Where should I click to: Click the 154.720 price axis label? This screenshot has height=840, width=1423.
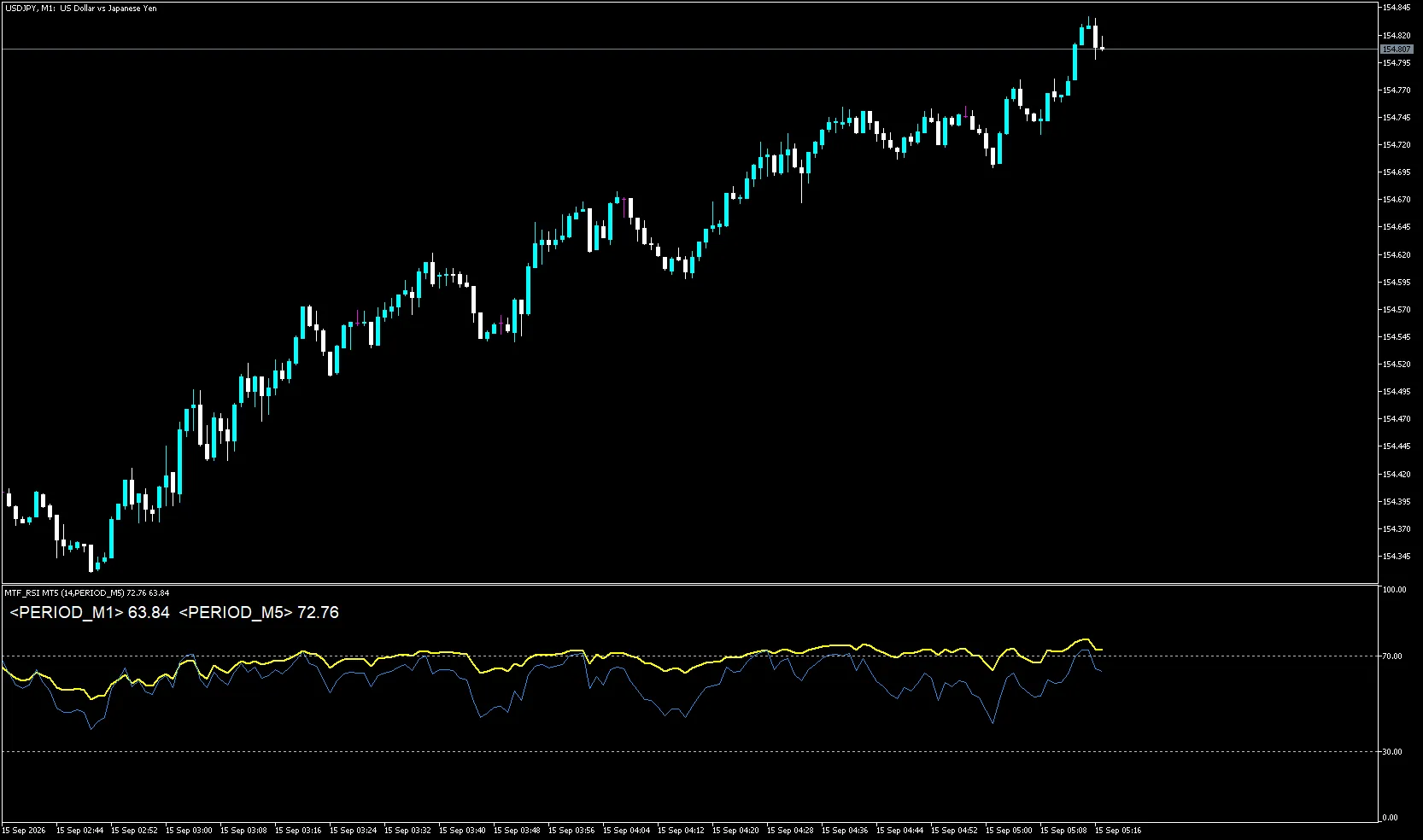(x=1397, y=145)
